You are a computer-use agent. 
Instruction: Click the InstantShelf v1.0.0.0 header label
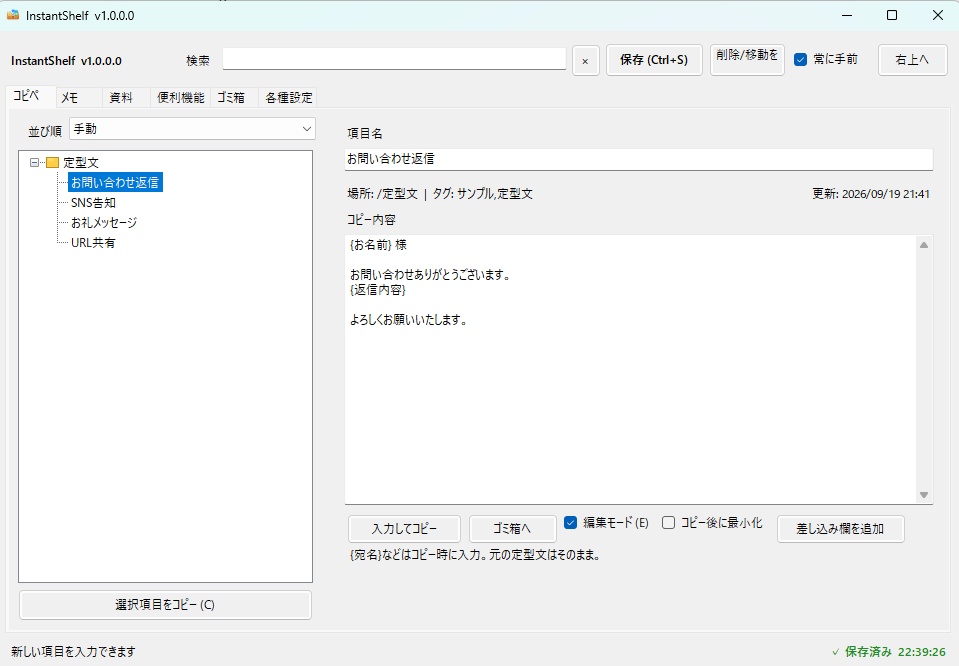pyautogui.click(x=66, y=61)
